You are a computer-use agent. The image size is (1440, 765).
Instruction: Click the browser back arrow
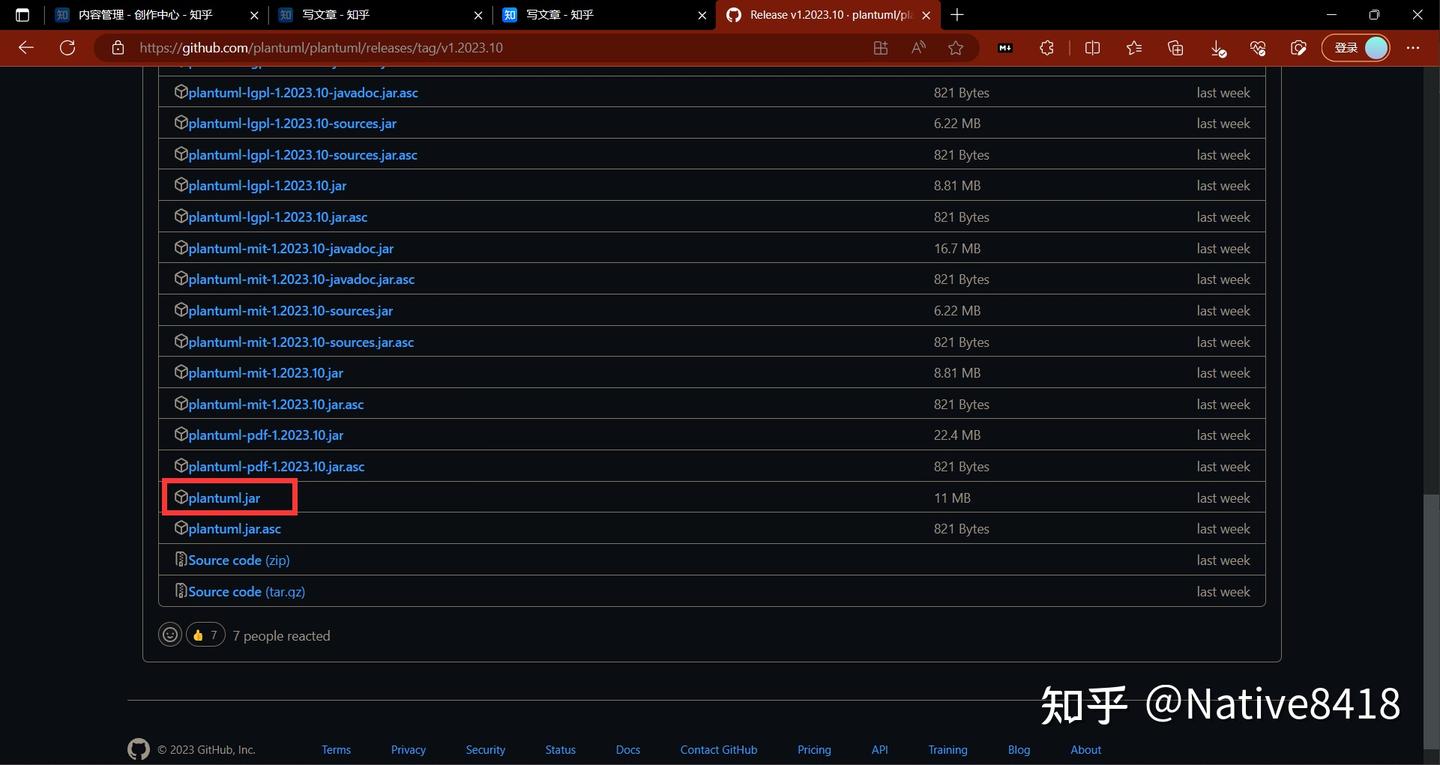[25, 47]
